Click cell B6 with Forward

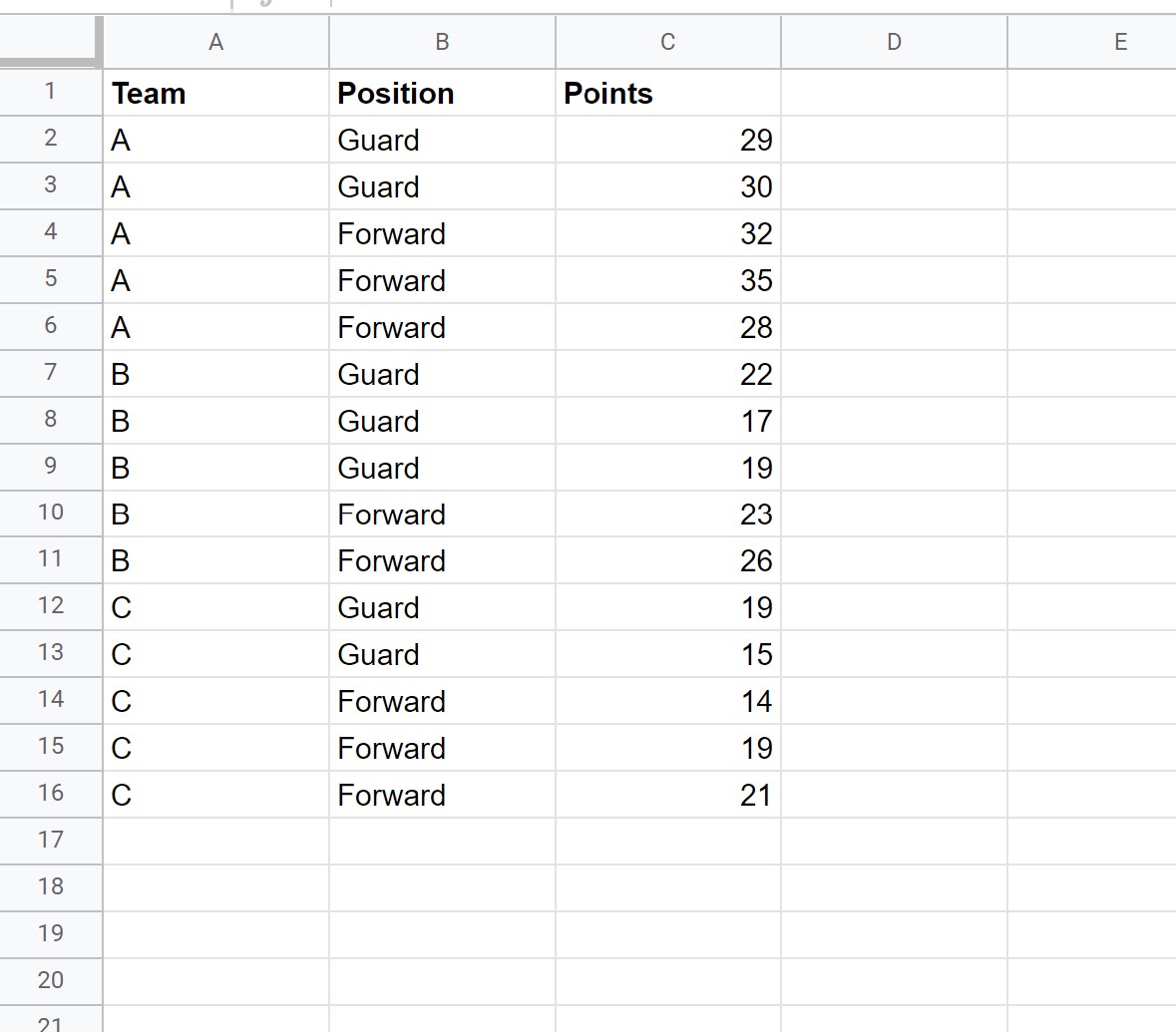443,327
